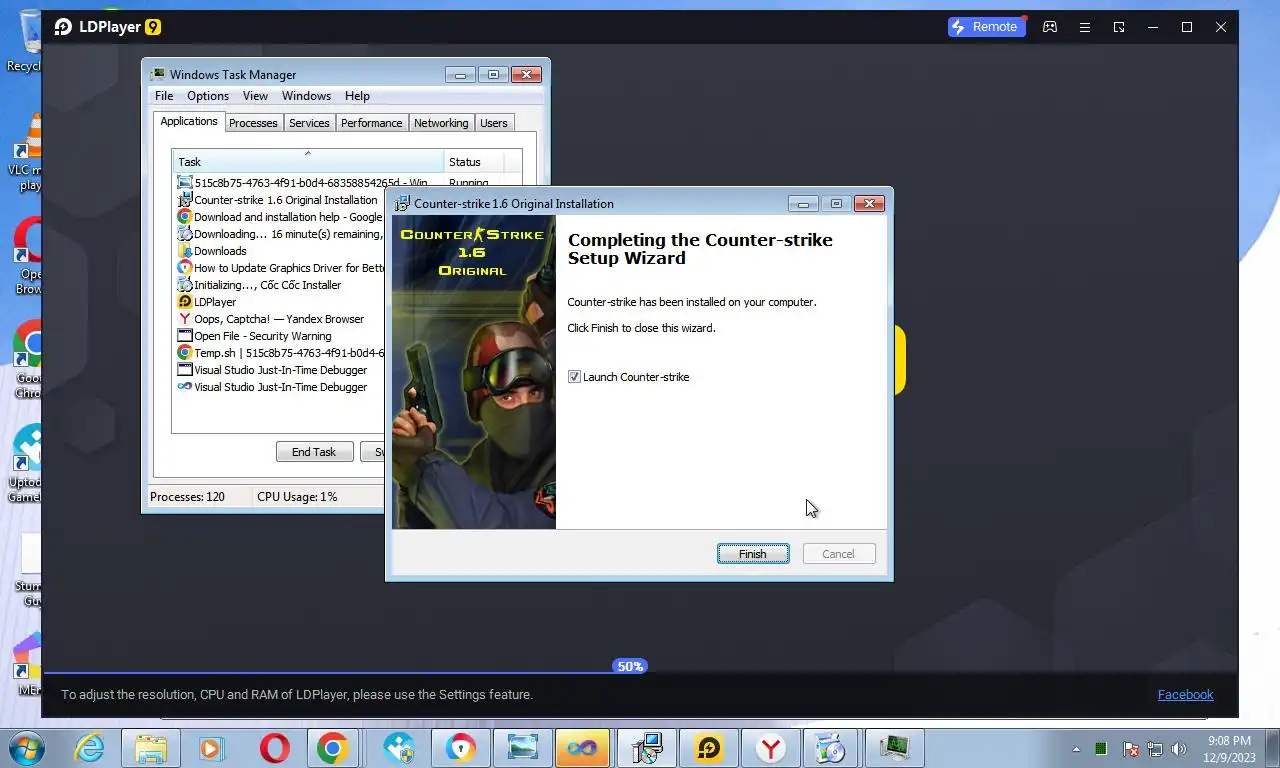1280x768 pixels.
Task: Click End Task button
Action: pos(314,452)
